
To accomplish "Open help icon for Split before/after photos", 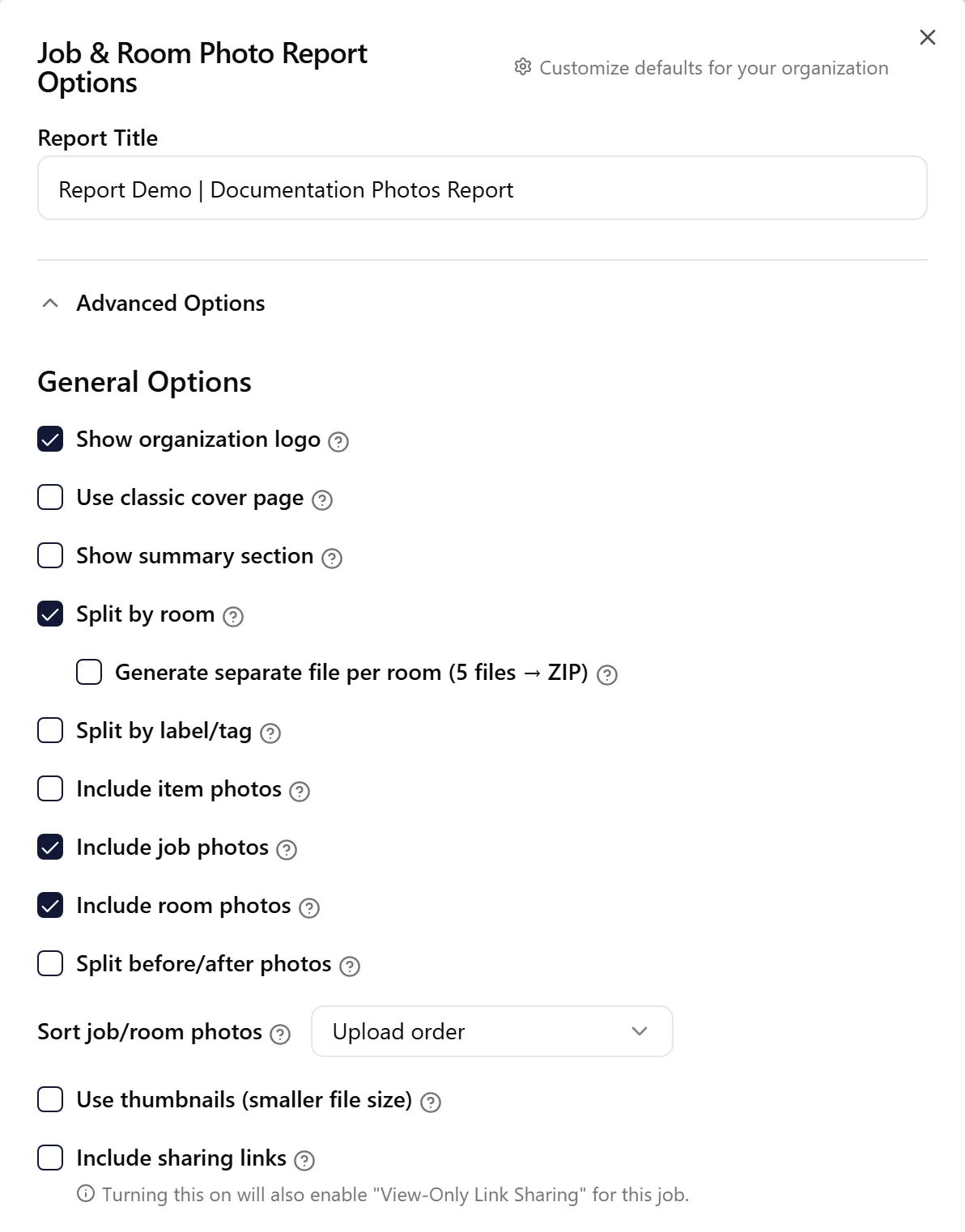I will [x=350, y=966].
